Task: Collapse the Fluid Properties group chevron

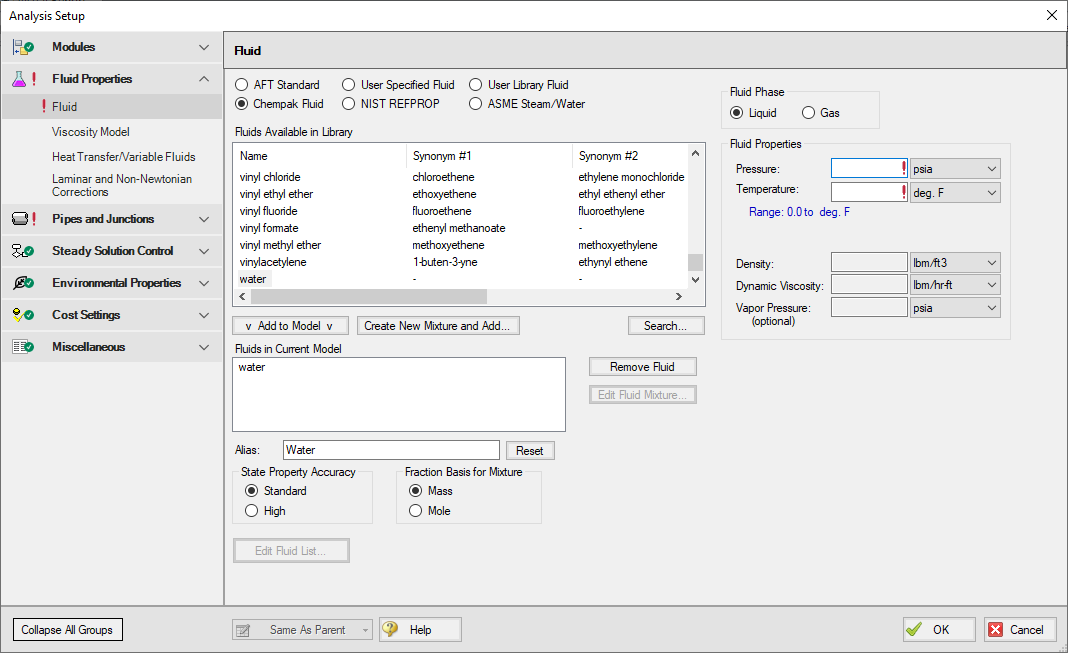Action: pos(204,79)
